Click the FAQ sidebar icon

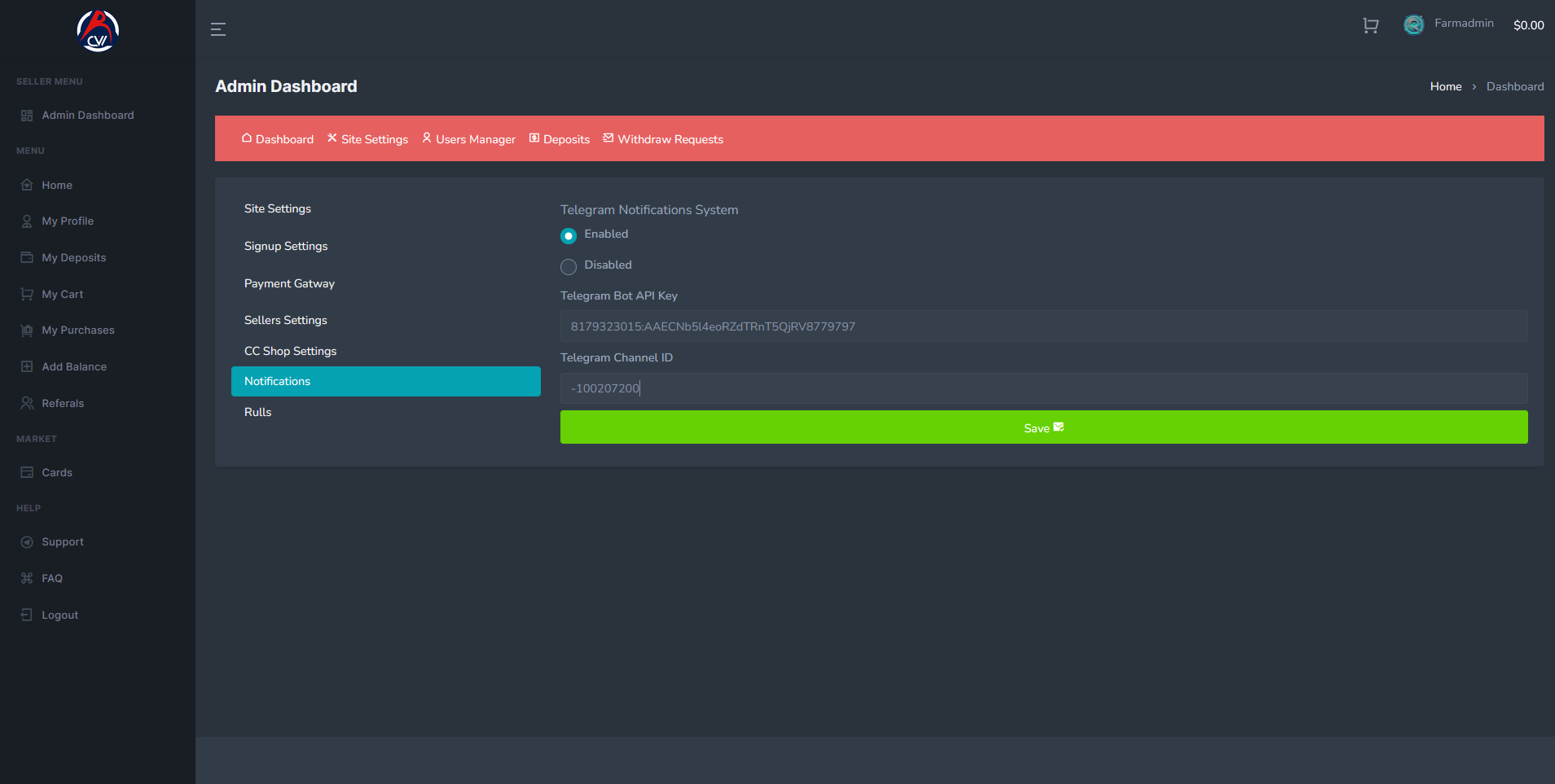coord(27,579)
